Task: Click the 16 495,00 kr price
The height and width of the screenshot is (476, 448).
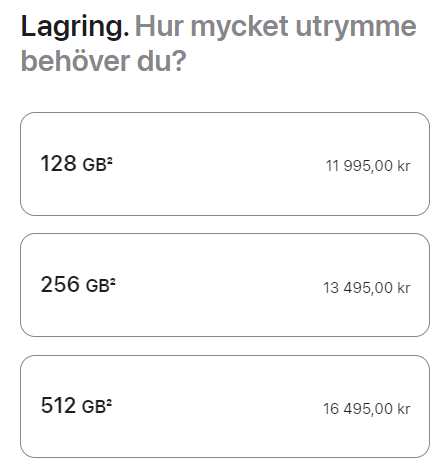Action: 367,408
